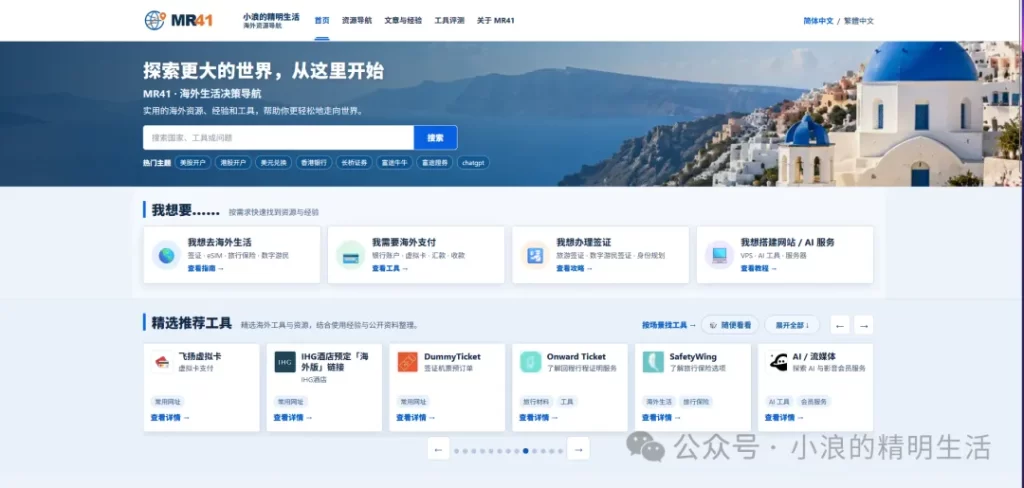Select the 美元兑换 hot topic tag
The height and width of the screenshot is (488, 1024).
273,163
